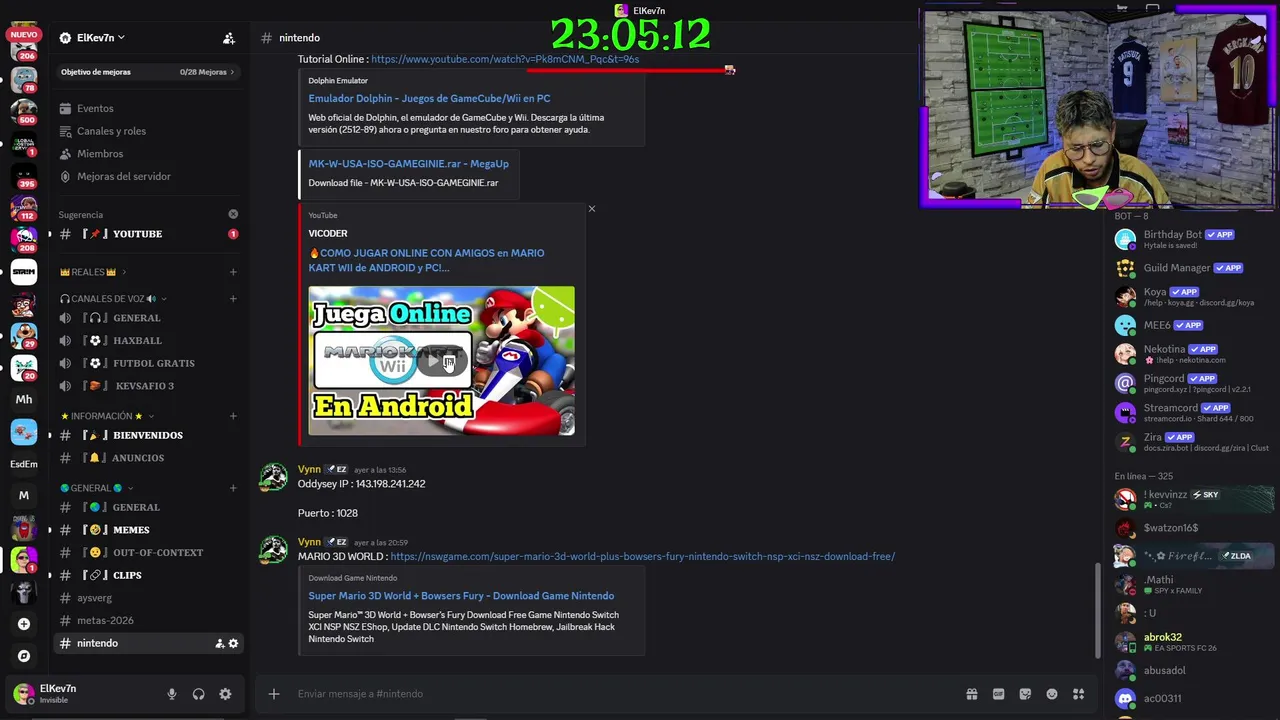The image size is (1280, 720).
Task: Open the gift icon in message bar
Action: pyautogui.click(x=971, y=694)
